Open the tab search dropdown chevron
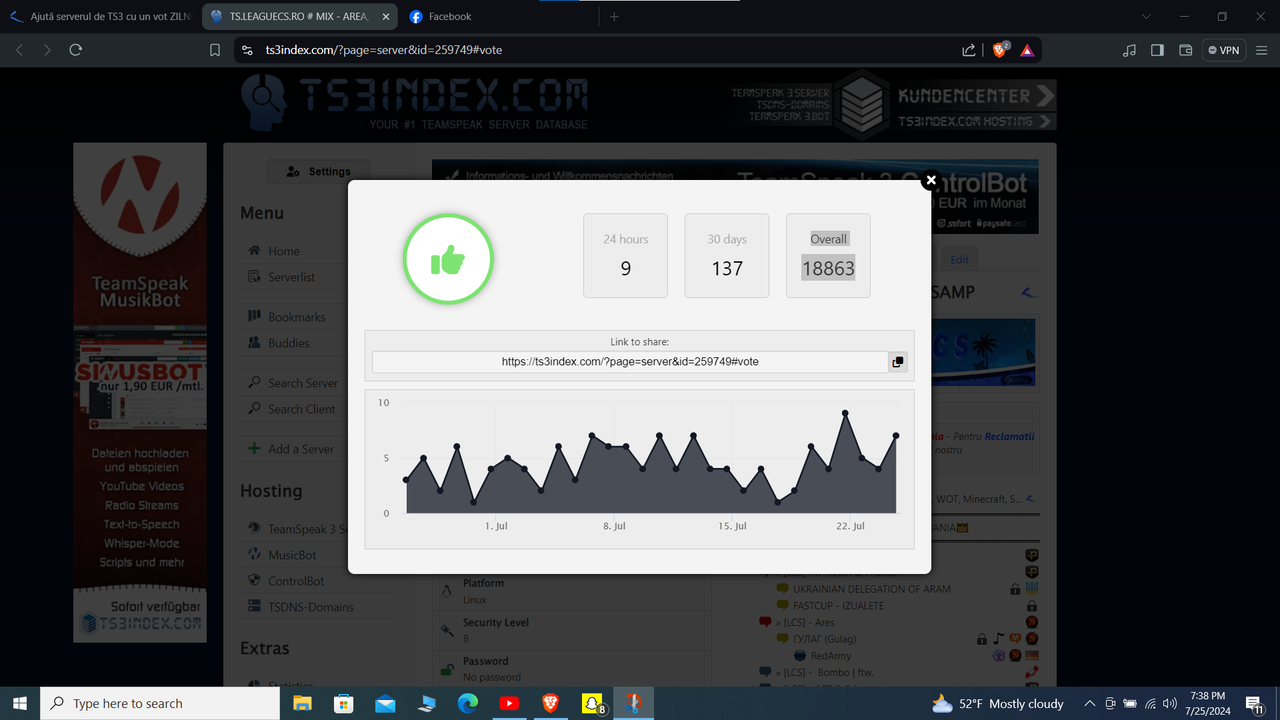The width and height of the screenshot is (1280, 720). [1146, 16]
